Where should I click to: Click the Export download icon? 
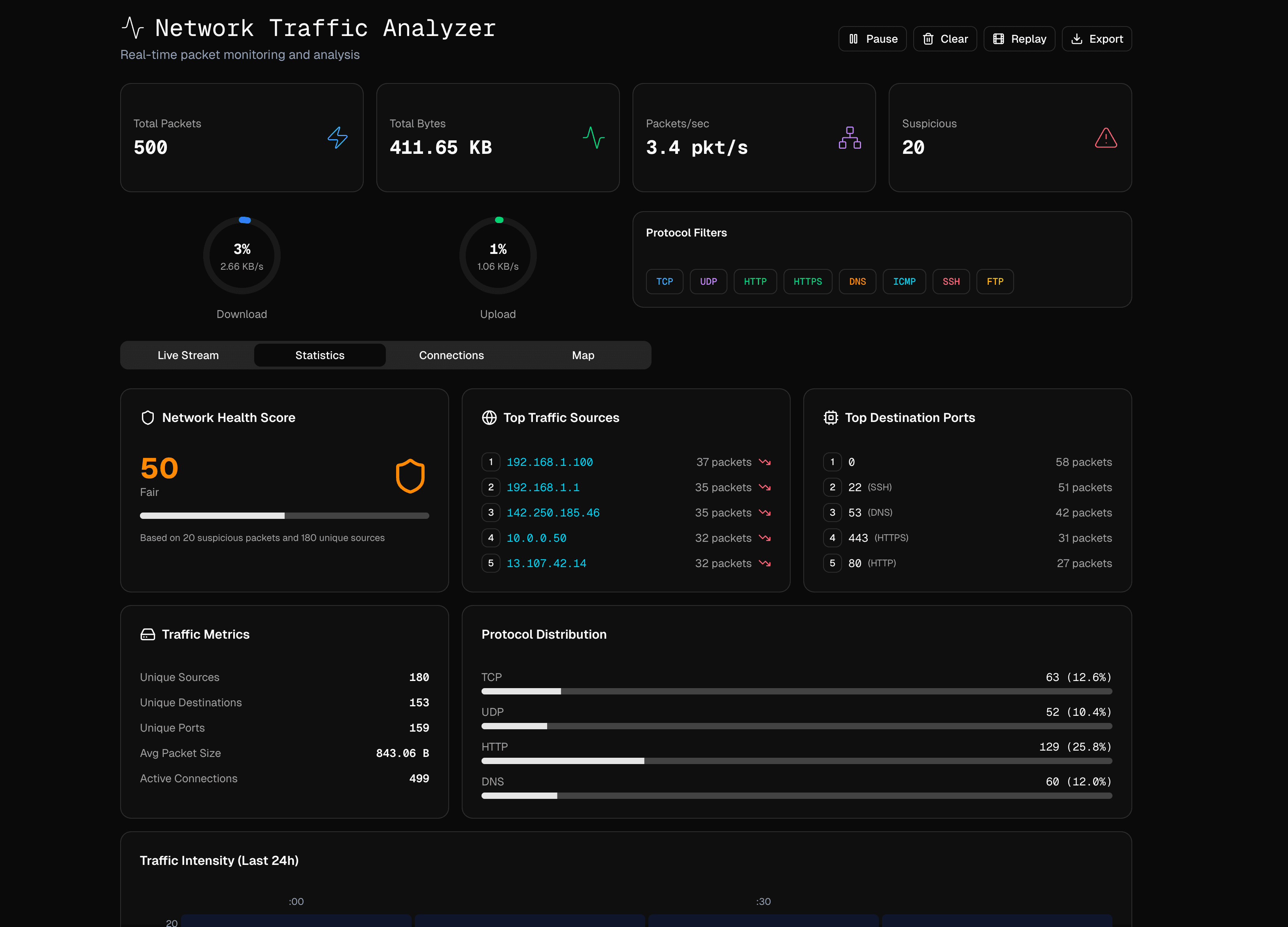[1077, 39]
